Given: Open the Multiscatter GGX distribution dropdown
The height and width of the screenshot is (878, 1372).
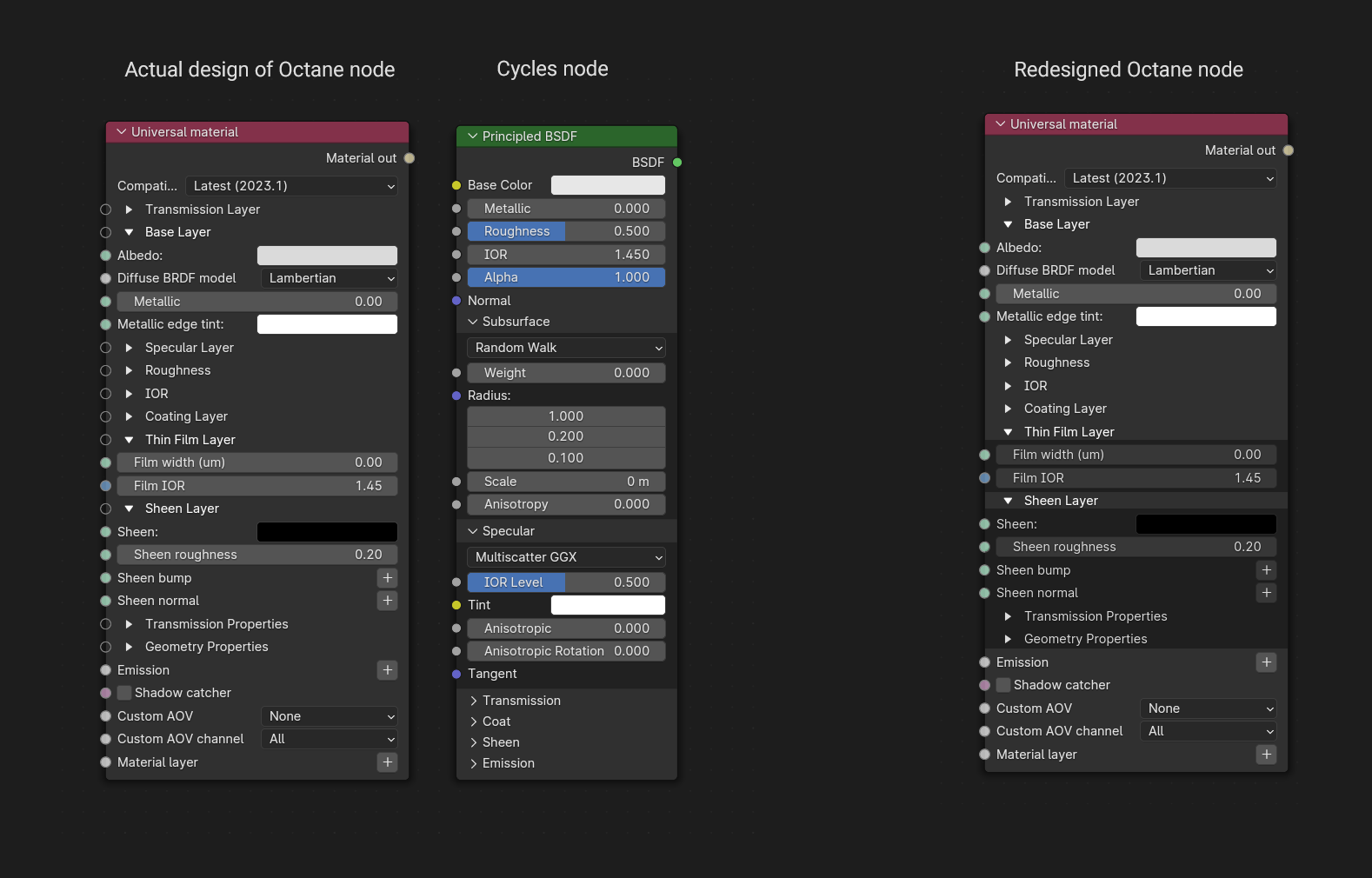Looking at the screenshot, I should (x=567, y=557).
